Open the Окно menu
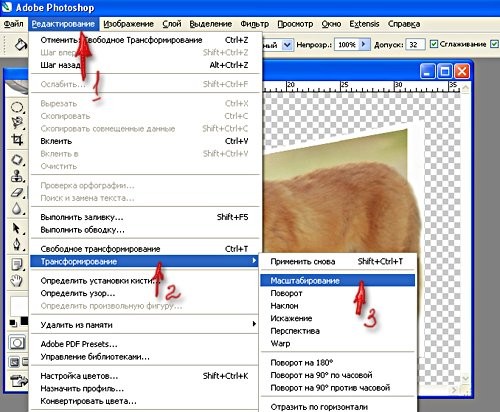The image size is (500, 412). coord(331,24)
